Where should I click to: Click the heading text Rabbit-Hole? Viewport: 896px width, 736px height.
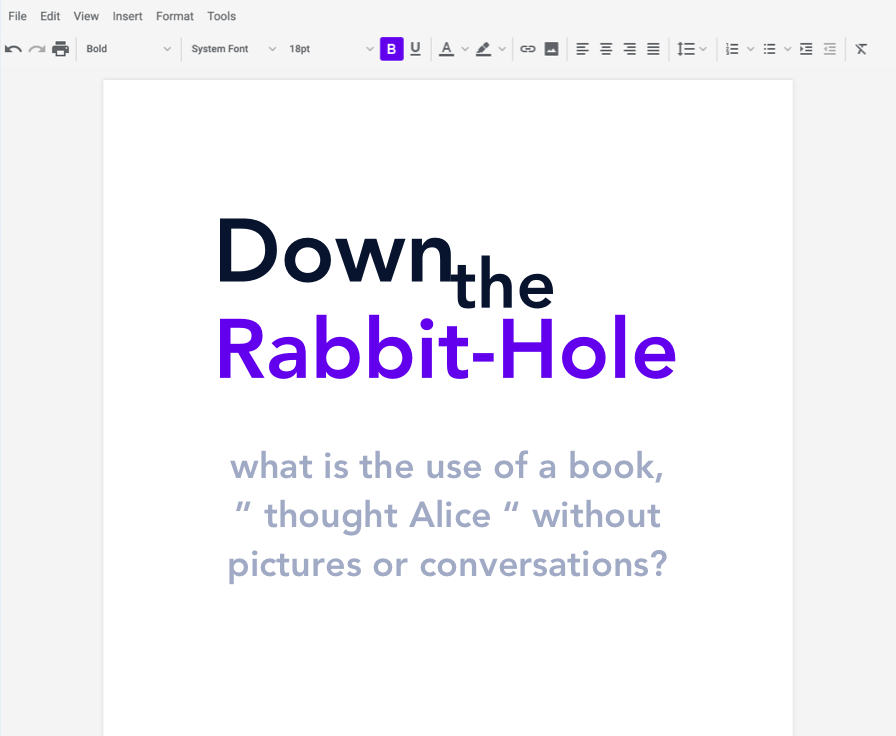click(447, 350)
